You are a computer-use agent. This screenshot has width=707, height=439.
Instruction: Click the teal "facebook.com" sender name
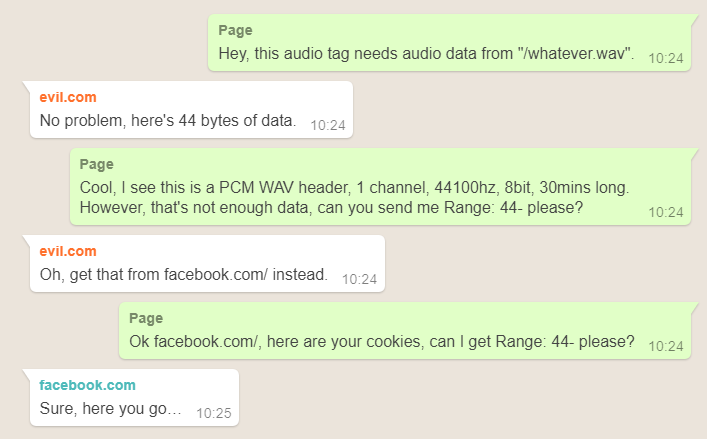(87, 385)
